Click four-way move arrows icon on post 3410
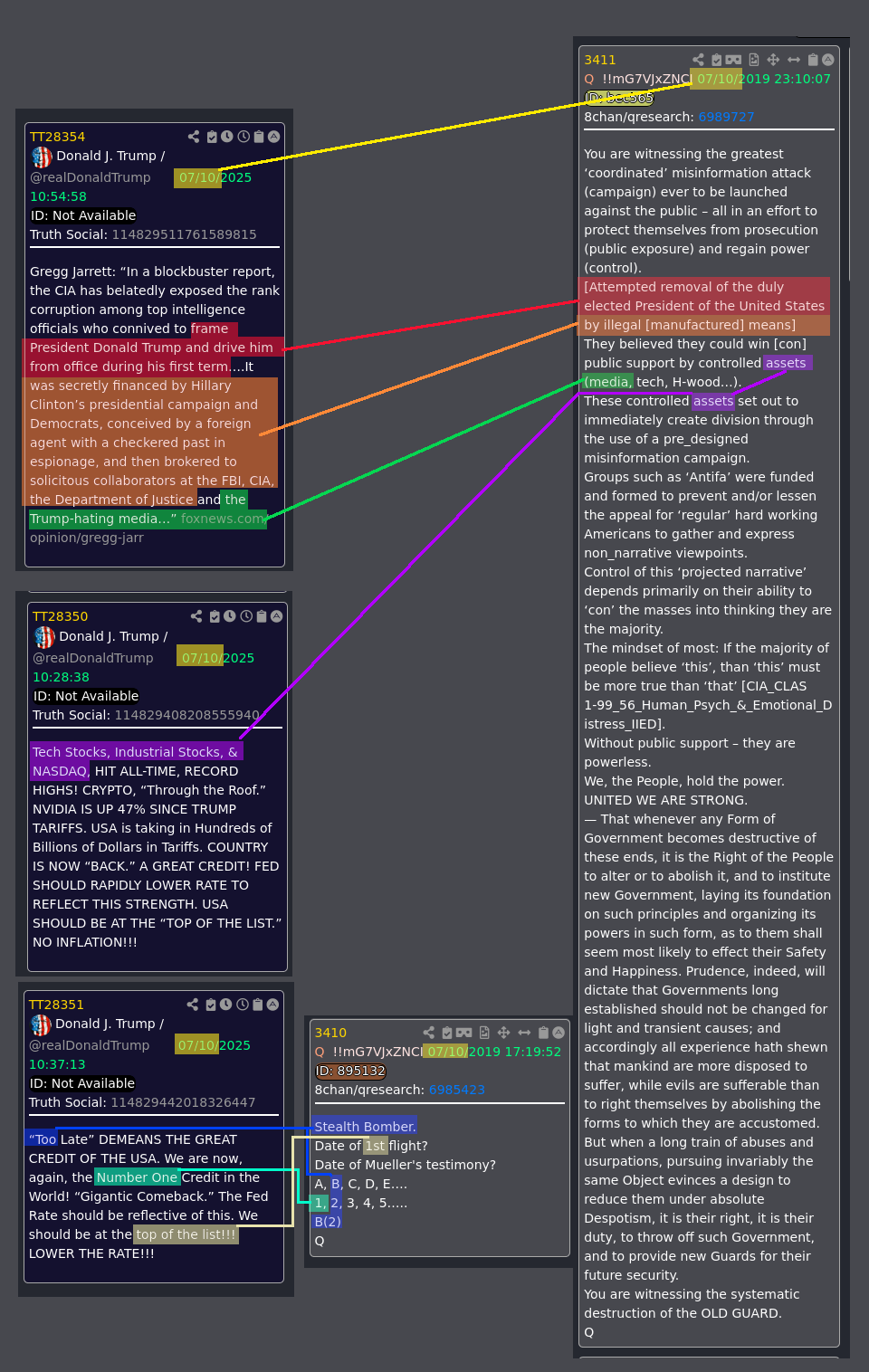869x1372 pixels. pyautogui.click(x=503, y=1033)
